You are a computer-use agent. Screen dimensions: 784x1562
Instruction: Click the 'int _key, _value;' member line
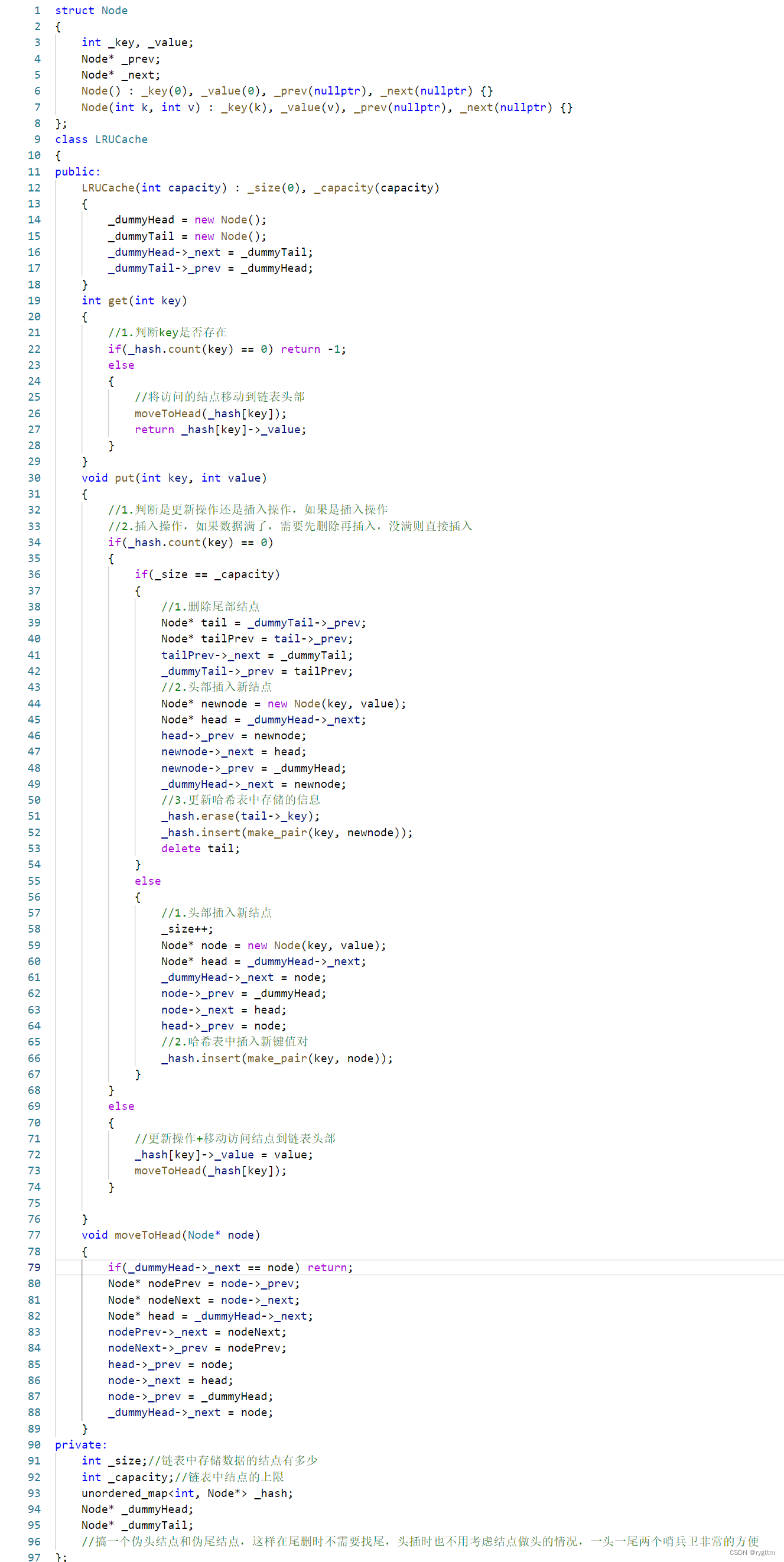coord(138,43)
